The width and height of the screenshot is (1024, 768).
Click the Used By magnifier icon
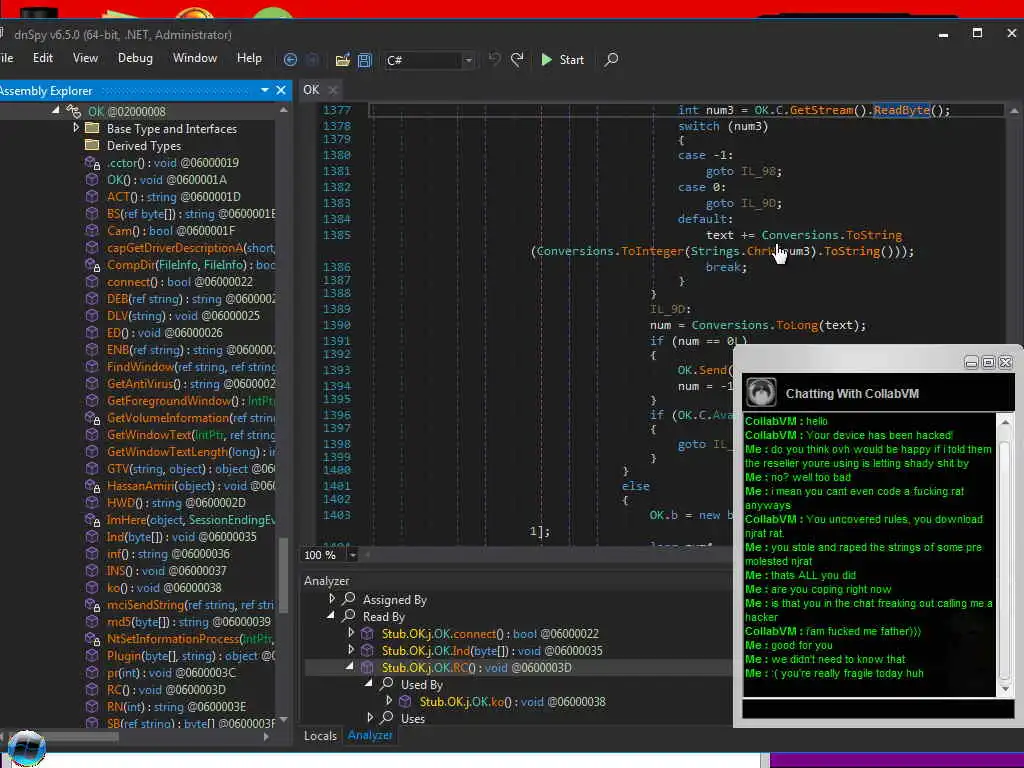tap(387, 684)
